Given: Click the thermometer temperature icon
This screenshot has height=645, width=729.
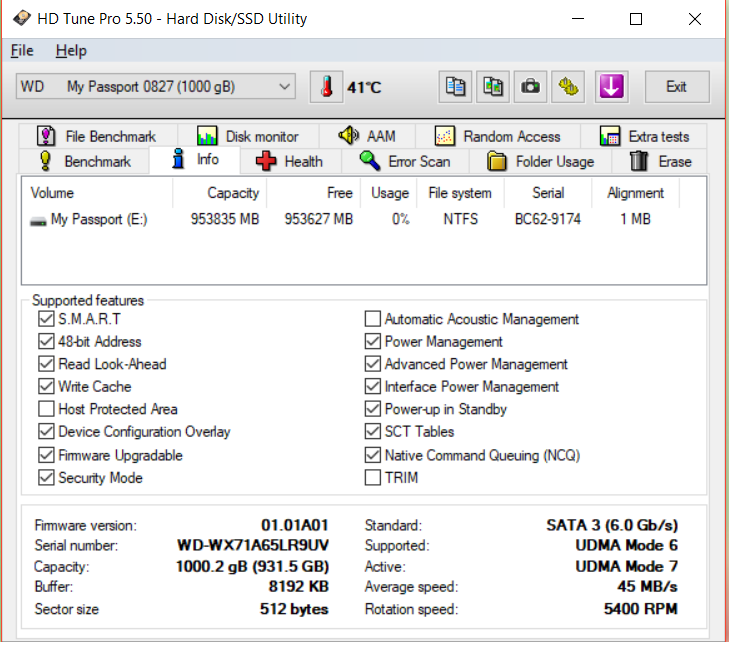Looking at the screenshot, I should click(326, 87).
